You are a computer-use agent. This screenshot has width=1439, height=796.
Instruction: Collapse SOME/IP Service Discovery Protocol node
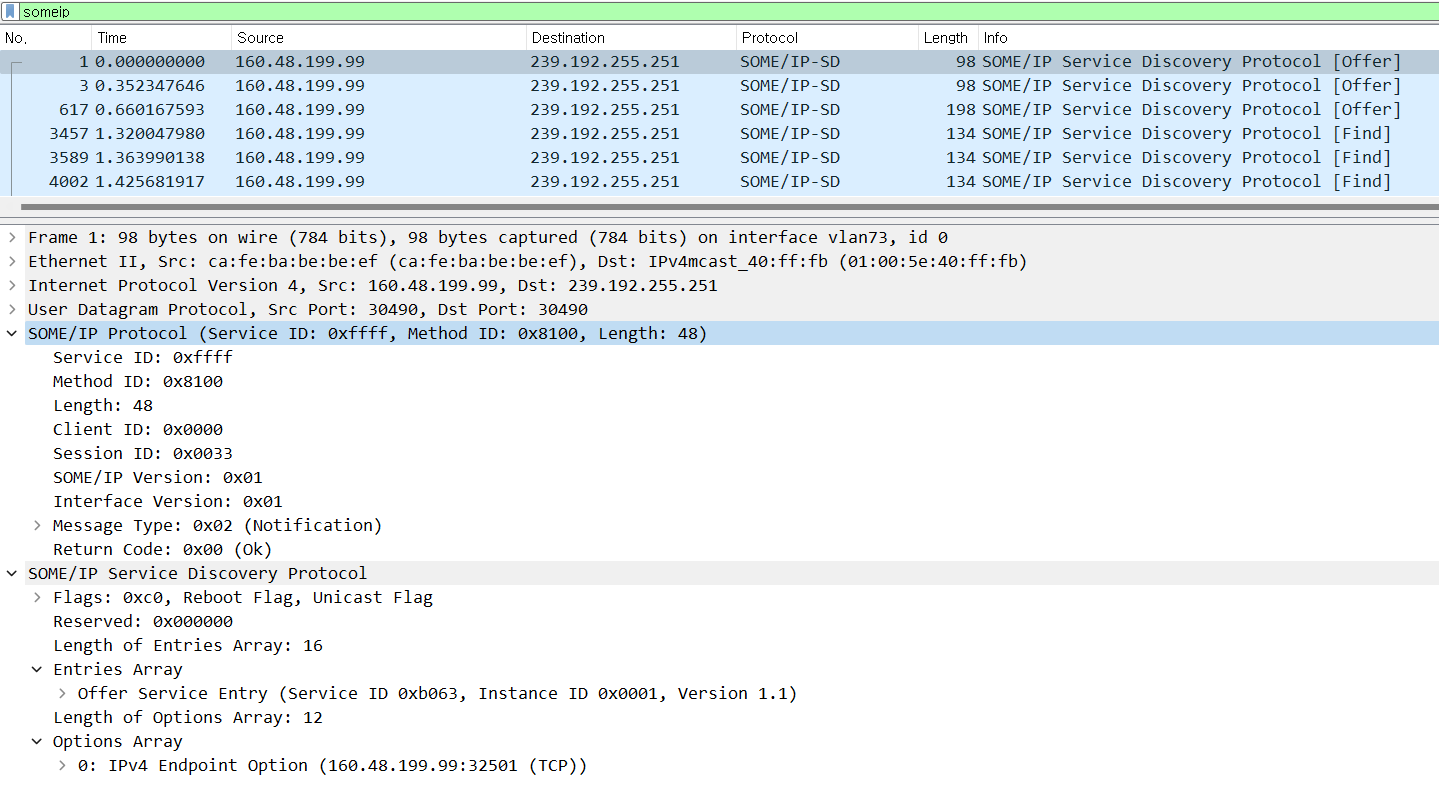tap(12, 574)
